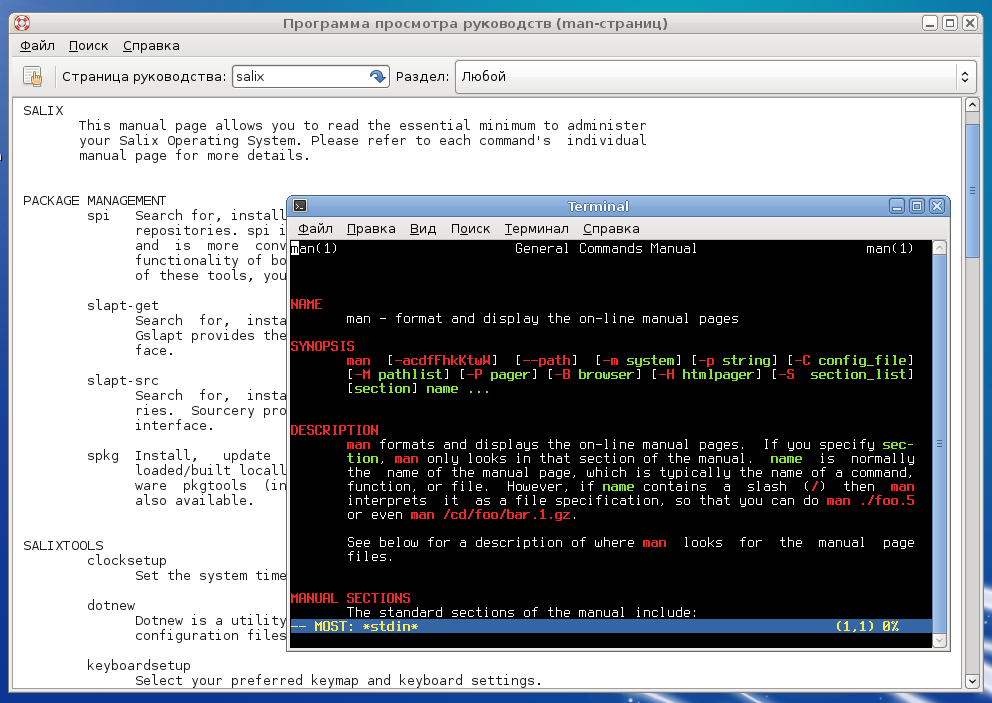Minimize the Terminal window

tap(896, 206)
